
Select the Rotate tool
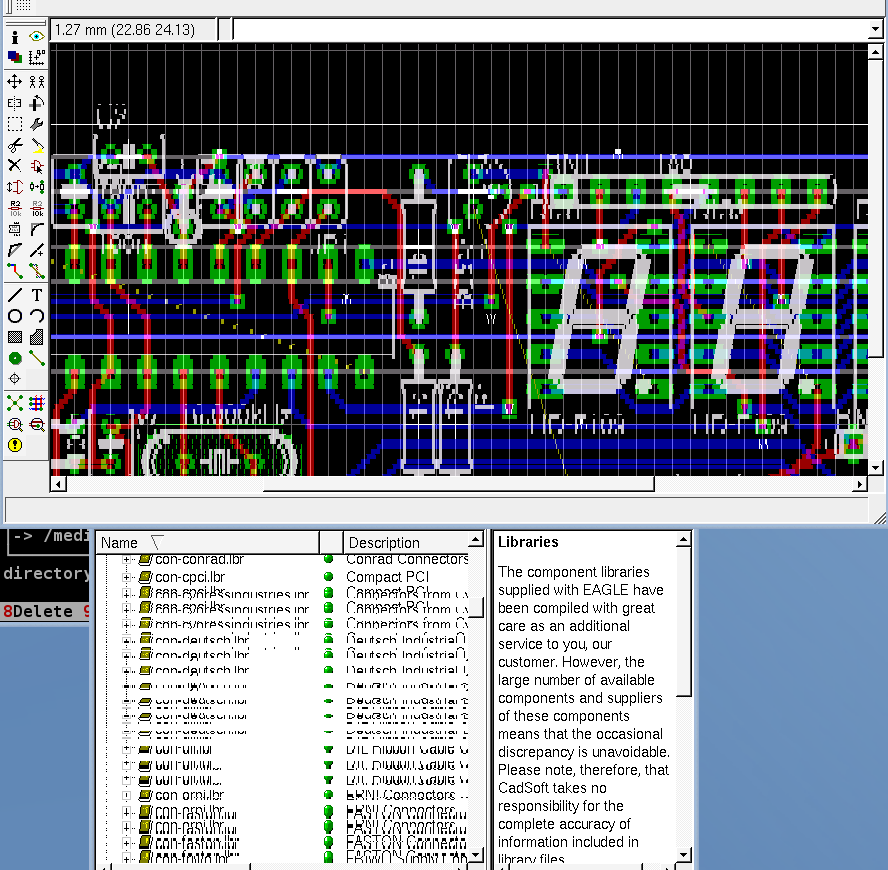point(37,103)
